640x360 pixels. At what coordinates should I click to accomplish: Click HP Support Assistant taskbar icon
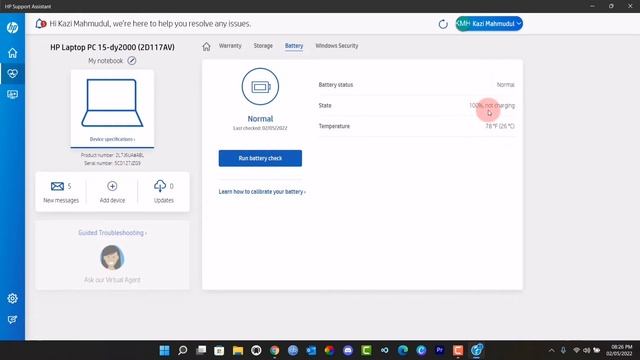476,350
